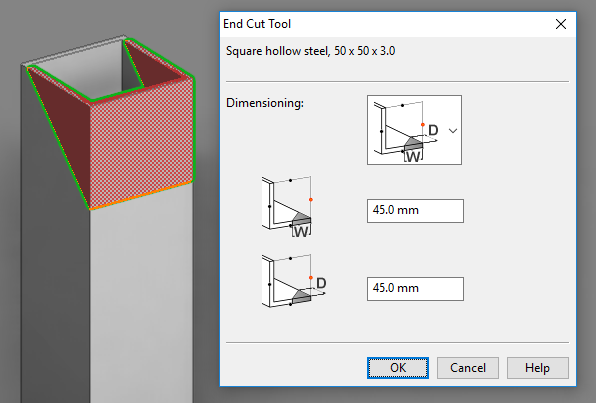The width and height of the screenshot is (596, 403).
Task: Focus the D value field showing 45.0 mm
Action: pos(415,289)
